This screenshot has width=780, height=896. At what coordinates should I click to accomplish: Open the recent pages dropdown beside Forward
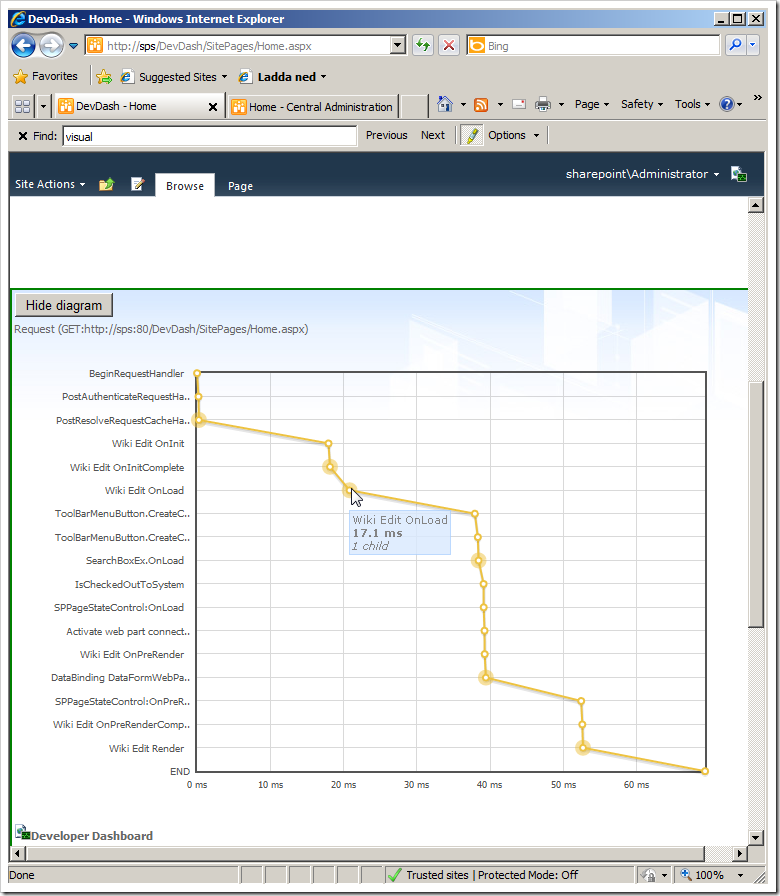tap(74, 46)
